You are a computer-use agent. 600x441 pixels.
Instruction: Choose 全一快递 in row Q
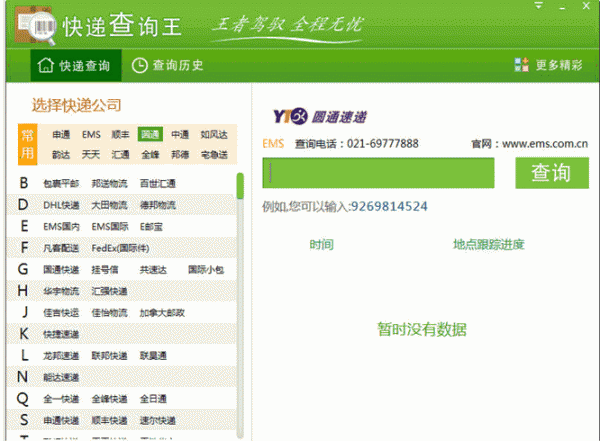coord(61,399)
